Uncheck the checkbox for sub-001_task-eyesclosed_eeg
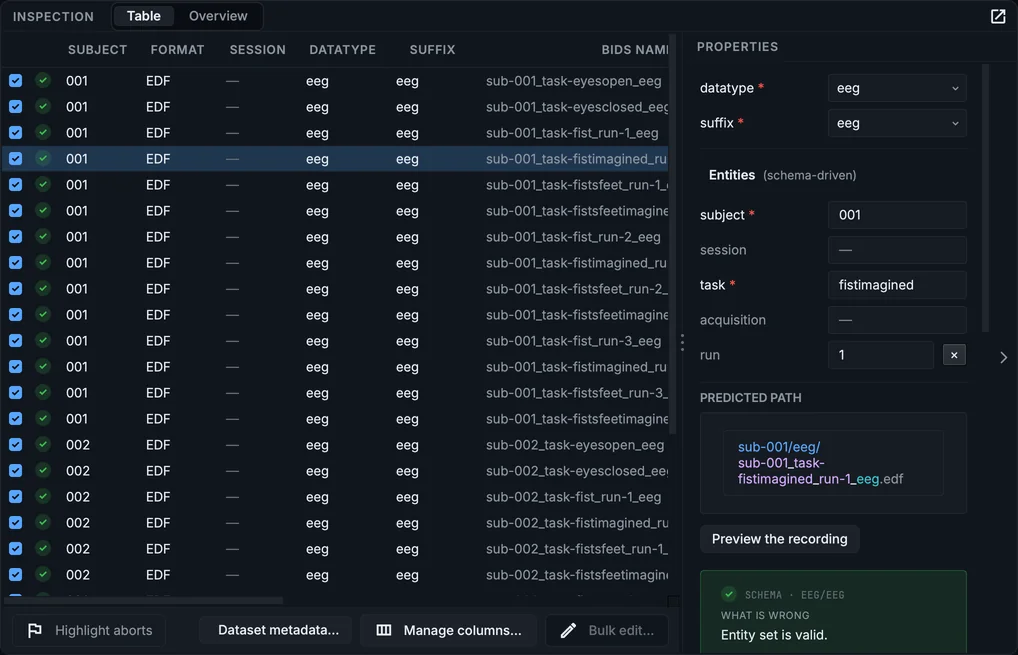Screen dimensions: 1018x655 [x=16, y=106]
